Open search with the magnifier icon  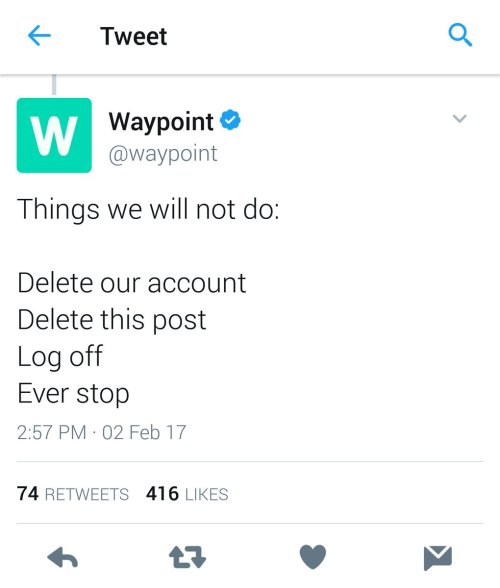click(460, 35)
